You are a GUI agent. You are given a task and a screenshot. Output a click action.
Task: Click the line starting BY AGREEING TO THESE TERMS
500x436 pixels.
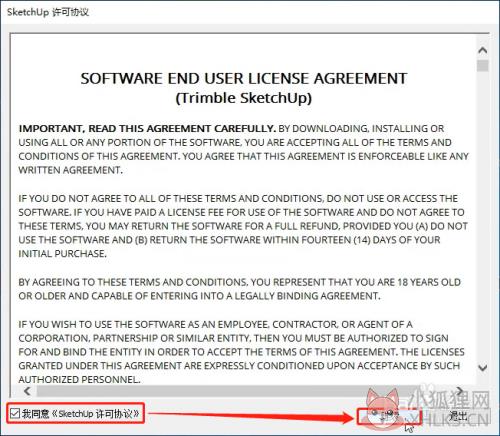[240, 282]
